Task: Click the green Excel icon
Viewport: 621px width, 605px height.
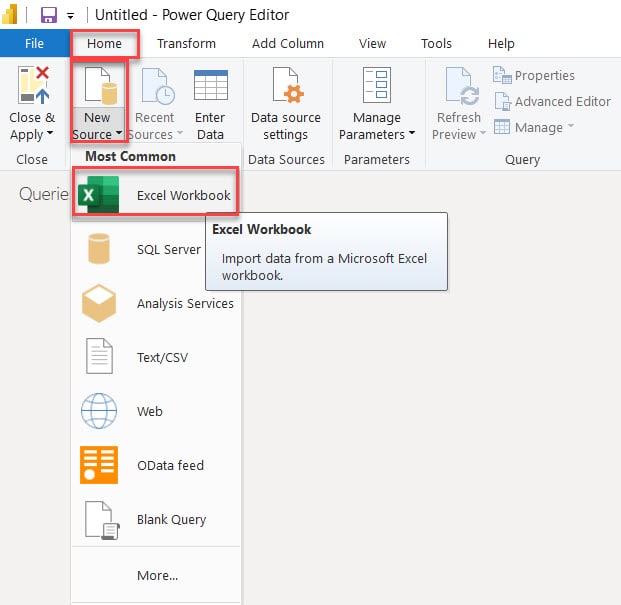Action: (98, 195)
